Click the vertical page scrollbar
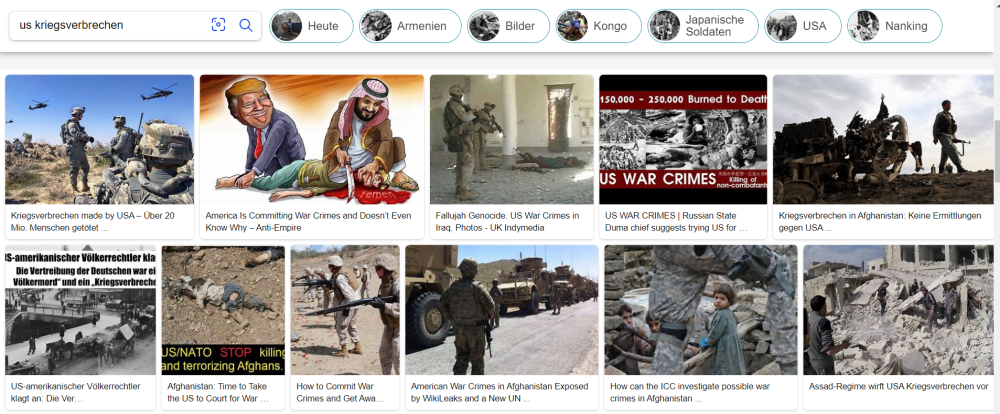The width and height of the screenshot is (1000, 414). (996, 133)
